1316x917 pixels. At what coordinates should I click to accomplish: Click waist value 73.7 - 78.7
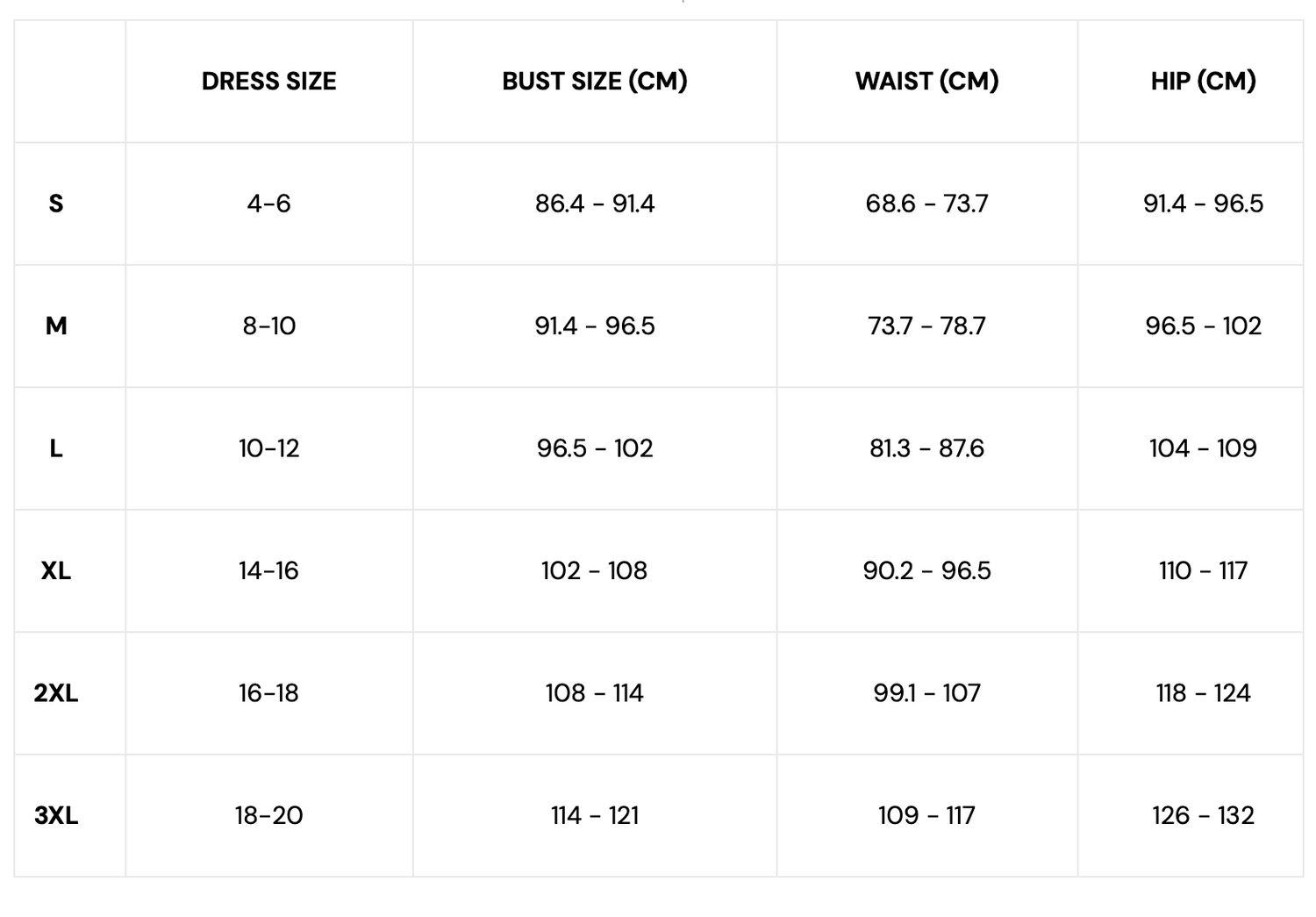(926, 326)
